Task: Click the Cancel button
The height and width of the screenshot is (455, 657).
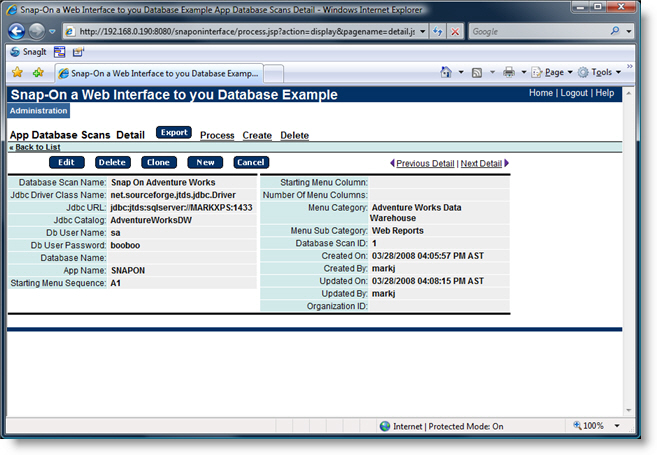Action: click(251, 163)
